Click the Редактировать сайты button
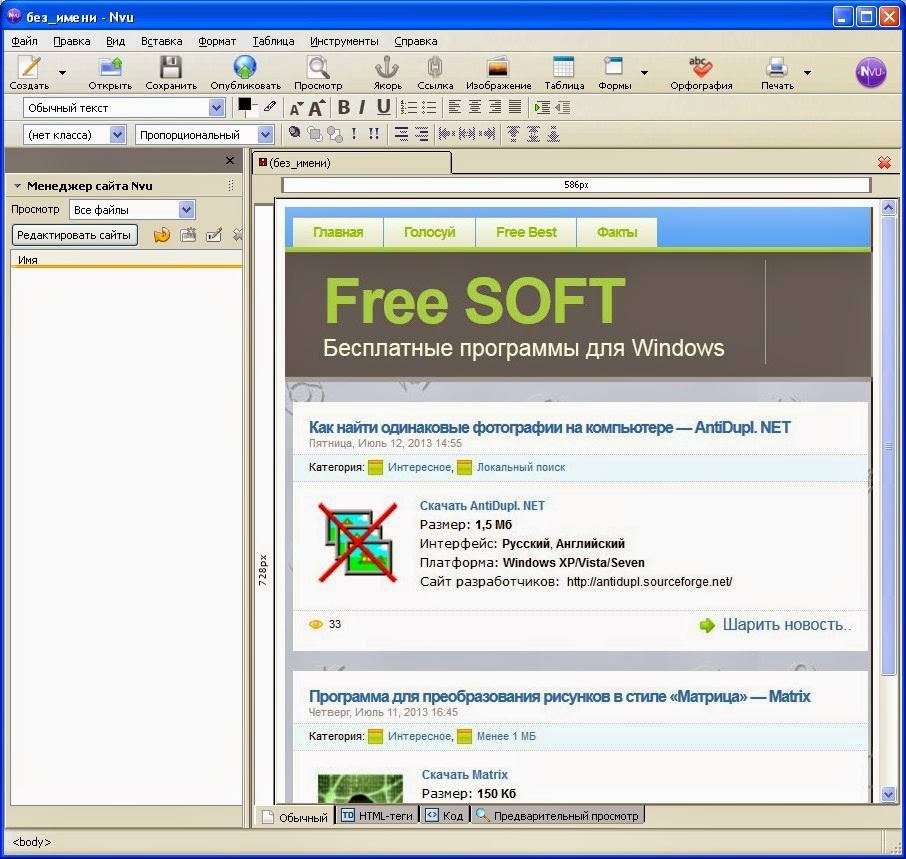This screenshot has height=859, width=906. [74, 235]
